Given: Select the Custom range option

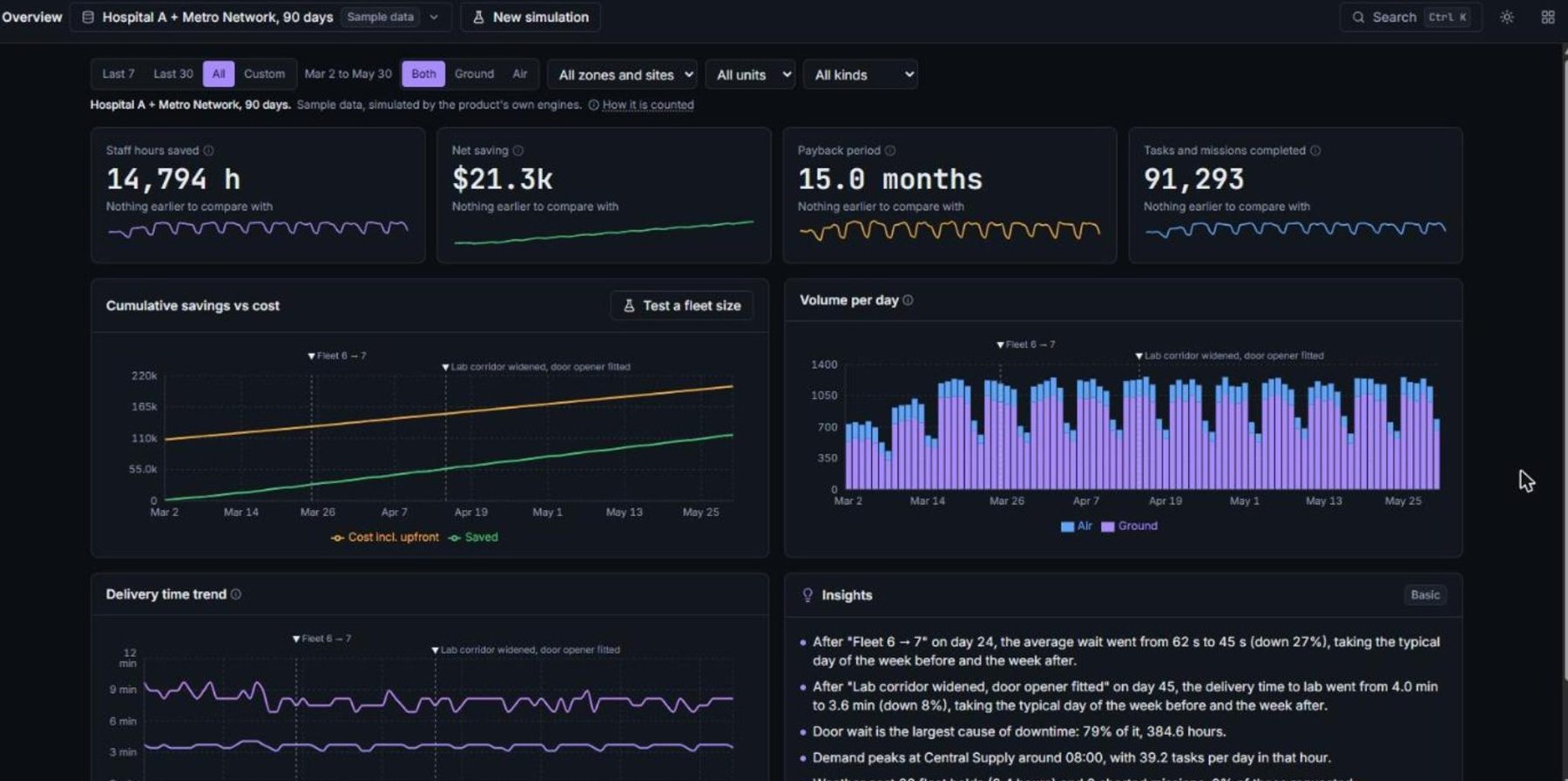Looking at the screenshot, I should tap(264, 74).
